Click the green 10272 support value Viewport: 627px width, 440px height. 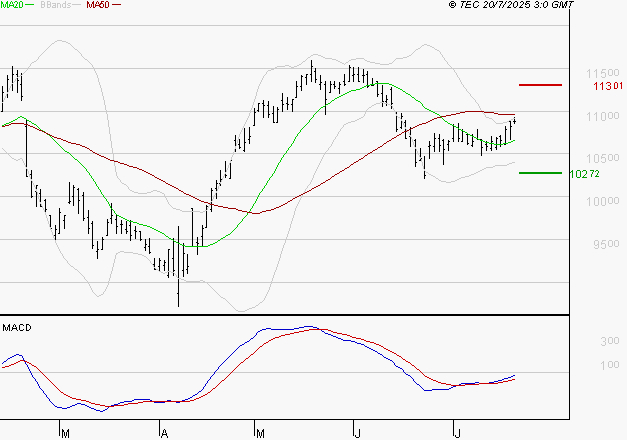click(584, 174)
